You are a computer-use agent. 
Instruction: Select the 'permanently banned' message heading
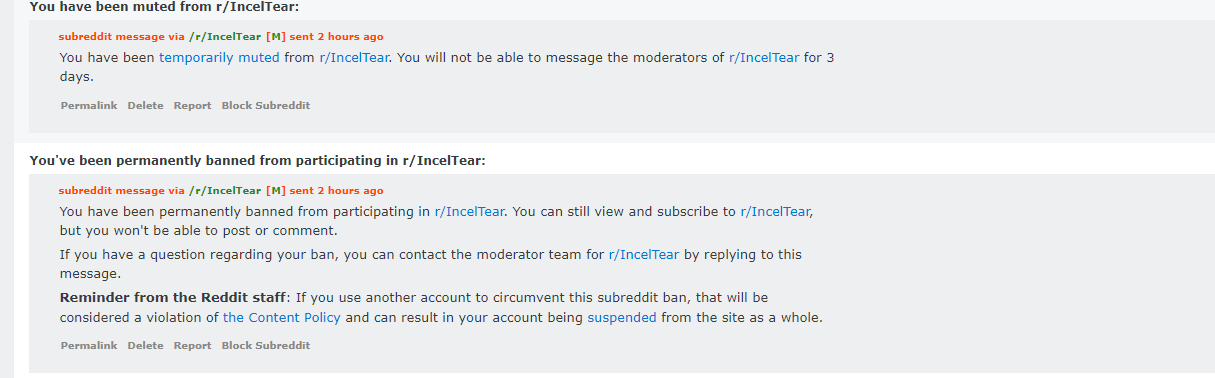pyautogui.click(x=257, y=160)
